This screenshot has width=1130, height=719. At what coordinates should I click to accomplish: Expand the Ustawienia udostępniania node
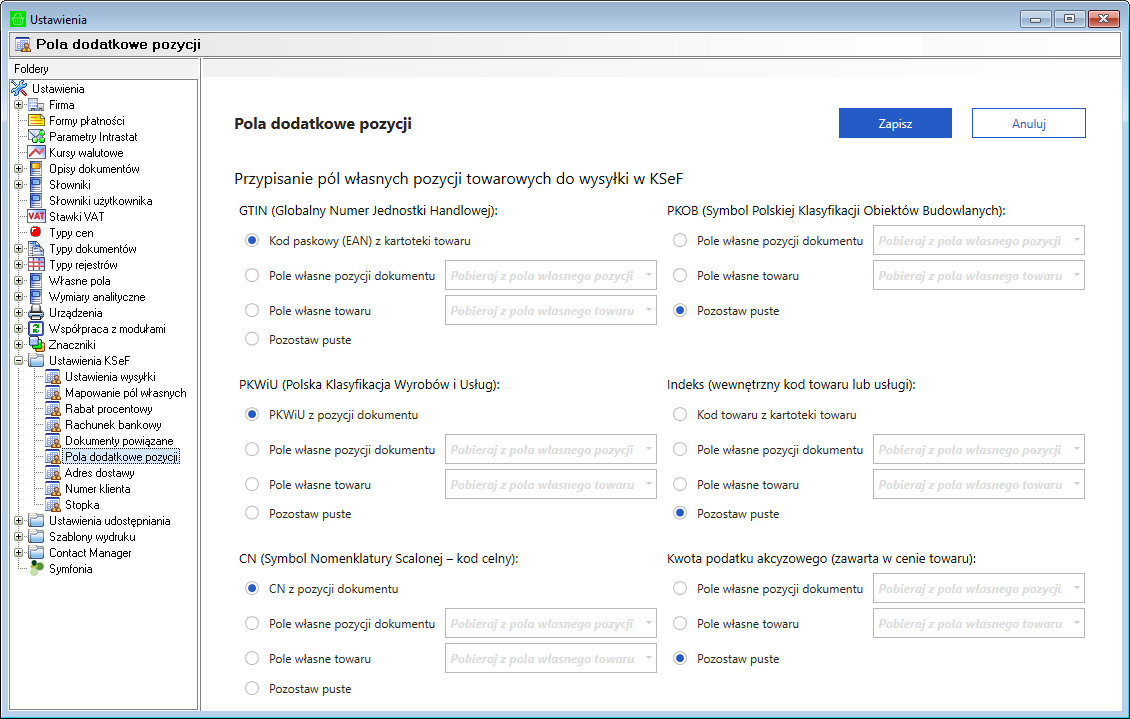tap(18, 521)
